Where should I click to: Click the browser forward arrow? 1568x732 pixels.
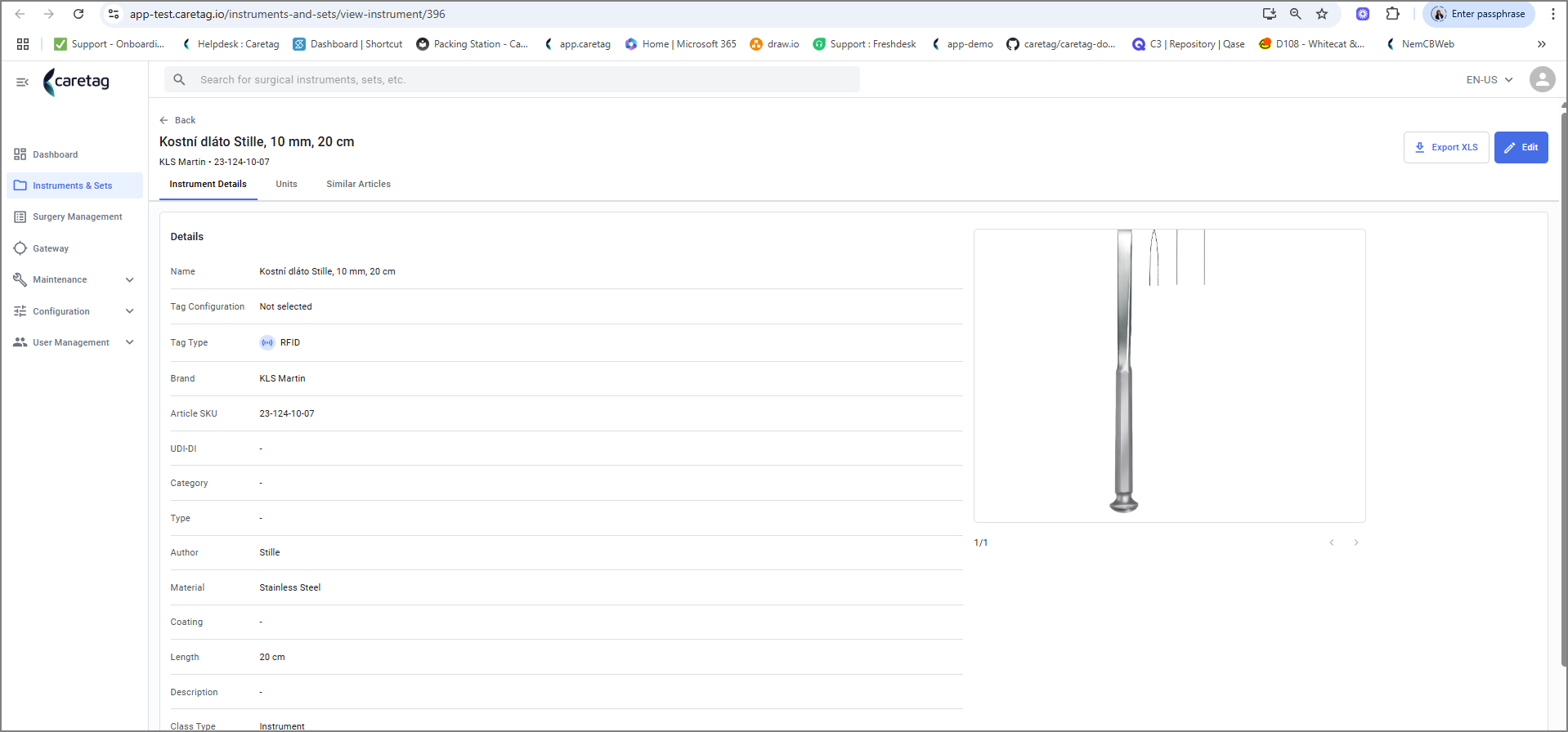pyautogui.click(x=49, y=14)
